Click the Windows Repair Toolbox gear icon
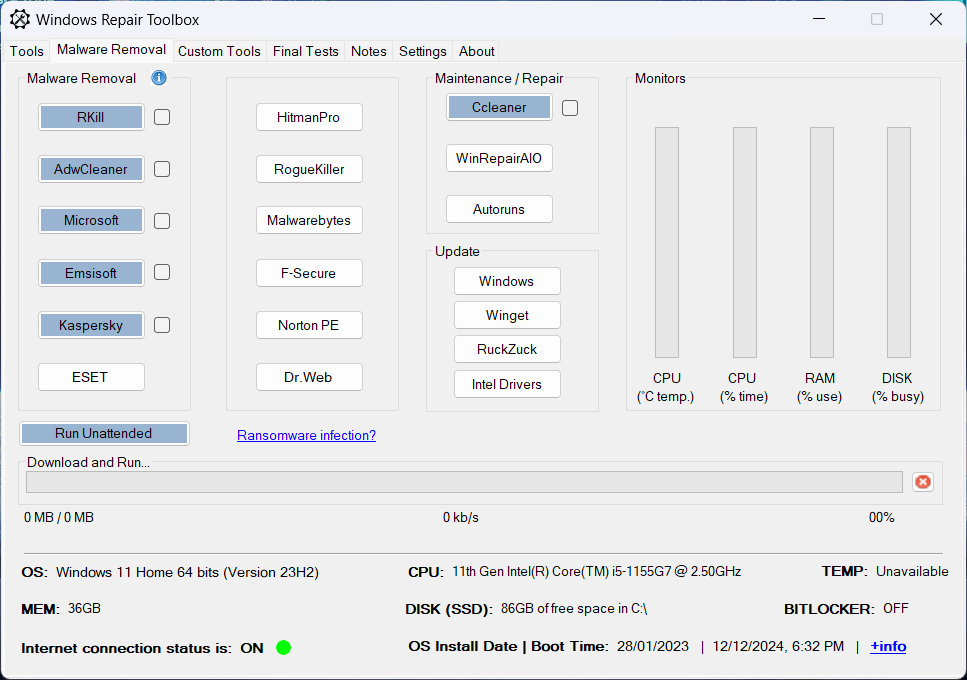Screen dimensions: 967x680 [19, 19]
